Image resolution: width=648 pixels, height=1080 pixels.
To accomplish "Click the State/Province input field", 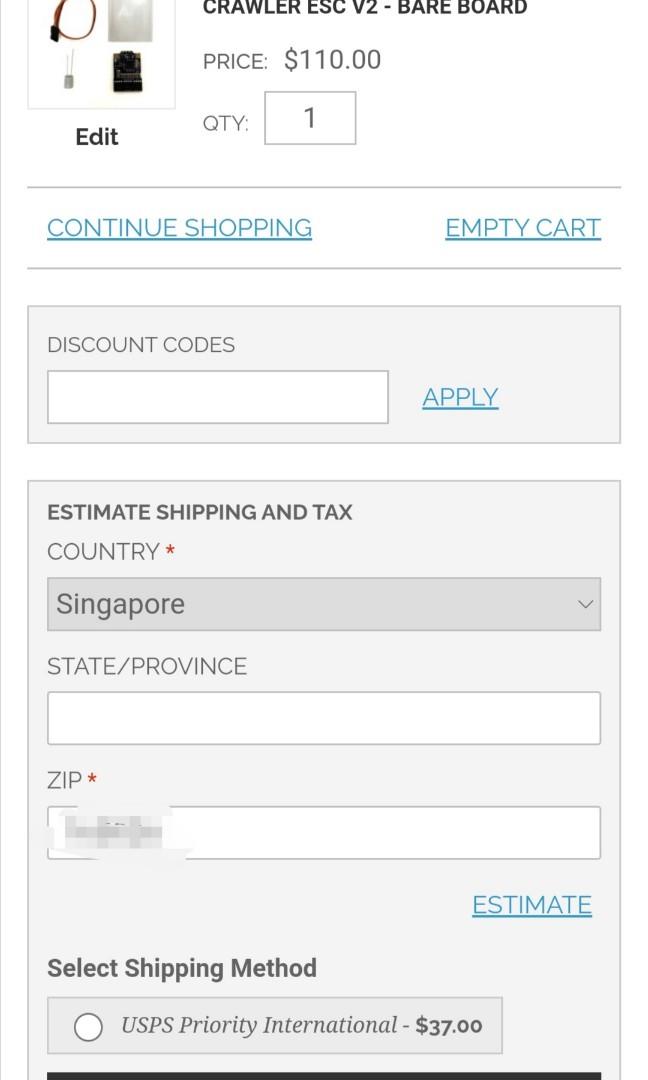I will (324, 718).
